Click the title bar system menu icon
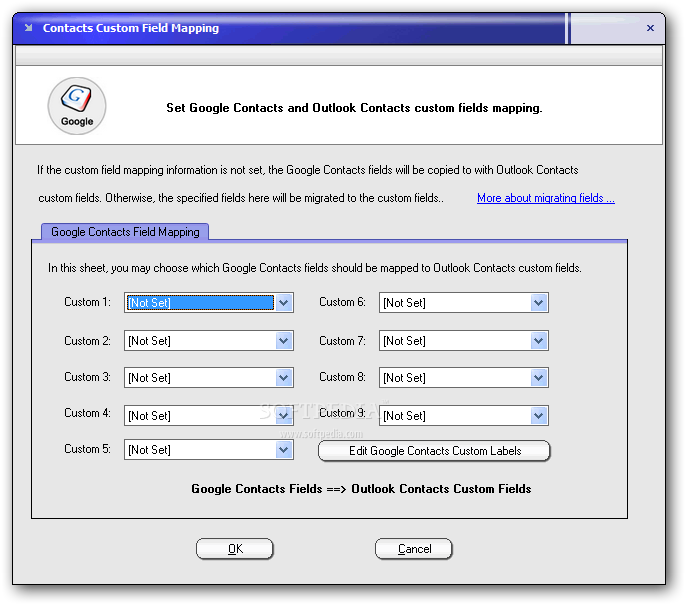This screenshot has width=686, height=605. 28,28
